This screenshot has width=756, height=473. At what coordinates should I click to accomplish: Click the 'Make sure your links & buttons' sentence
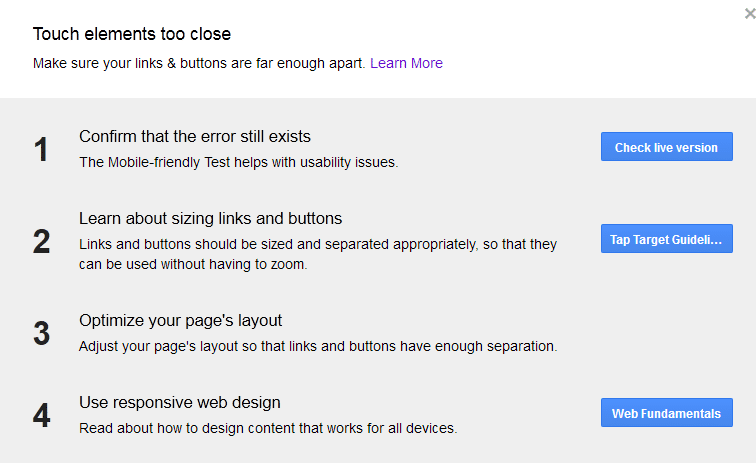[x=200, y=63]
